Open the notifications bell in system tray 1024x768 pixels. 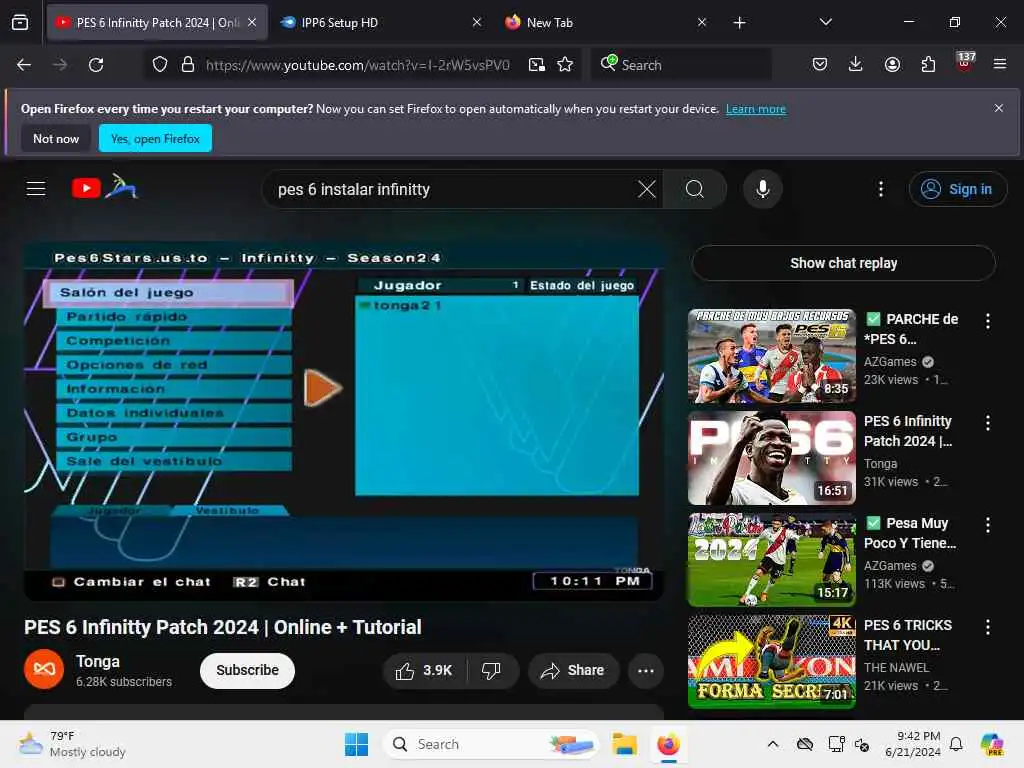[956, 744]
